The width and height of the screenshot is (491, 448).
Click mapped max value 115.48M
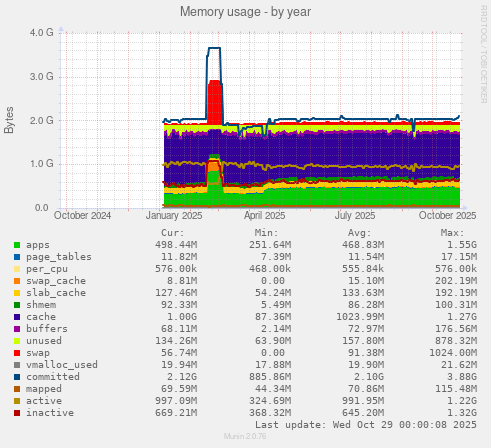456,389
